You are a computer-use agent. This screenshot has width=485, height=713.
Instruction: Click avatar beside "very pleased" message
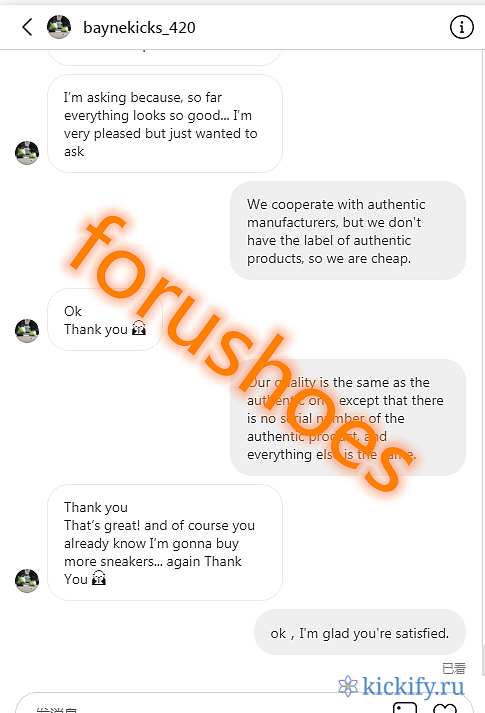(x=27, y=152)
